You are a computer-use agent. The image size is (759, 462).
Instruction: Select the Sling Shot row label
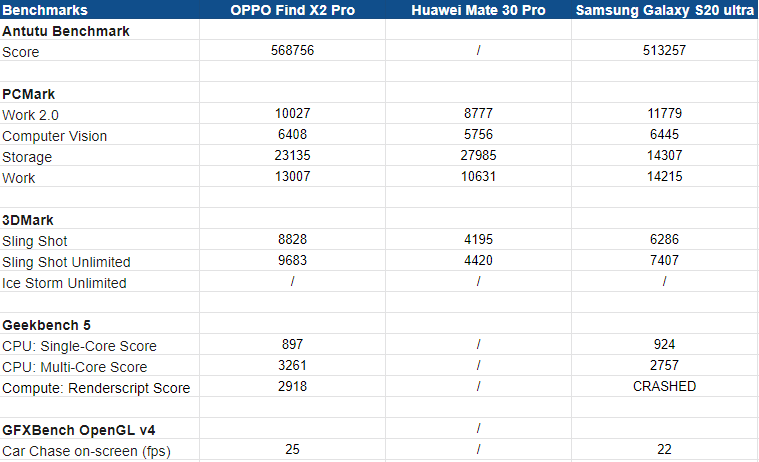point(34,241)
